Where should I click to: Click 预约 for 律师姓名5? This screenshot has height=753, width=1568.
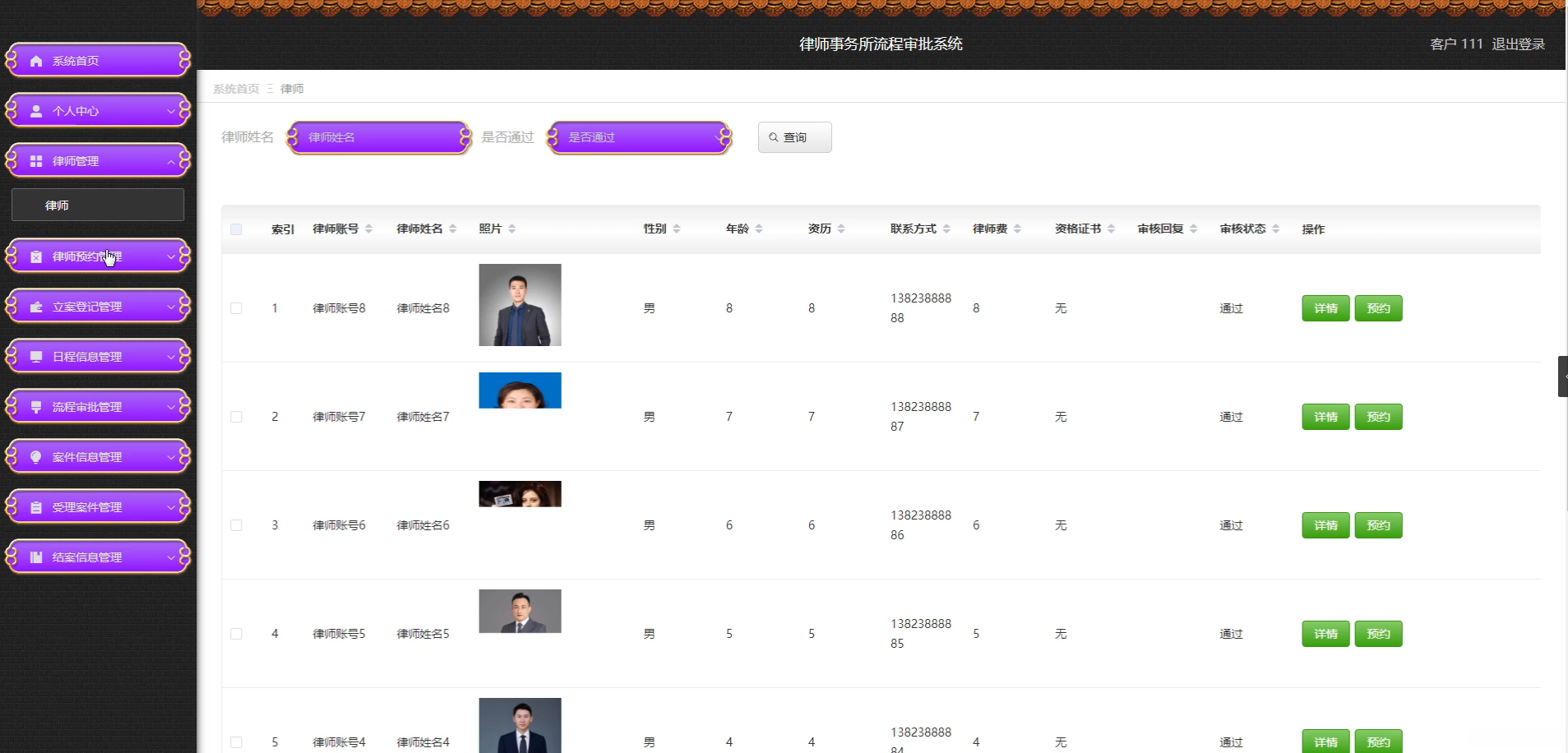1378,634
